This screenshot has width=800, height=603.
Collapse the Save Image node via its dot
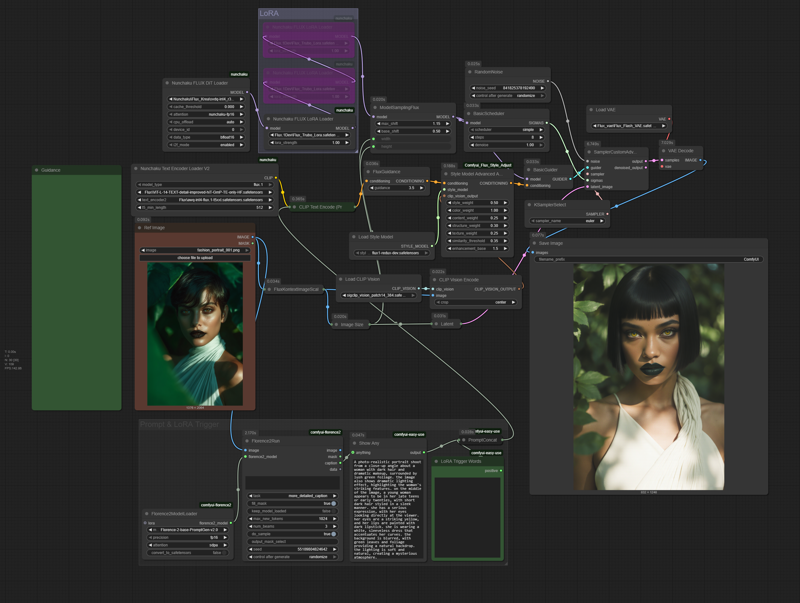tap(534, 243)
